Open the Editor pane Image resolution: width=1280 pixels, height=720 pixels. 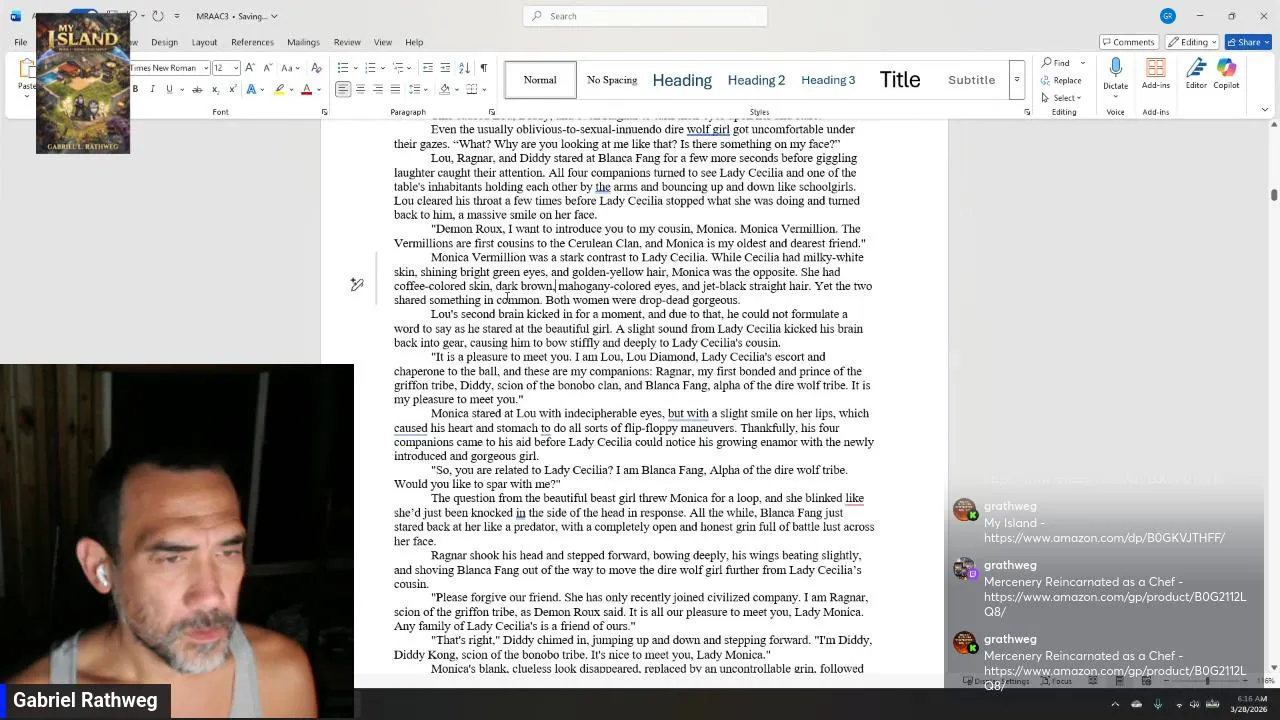pos(1196,74)
